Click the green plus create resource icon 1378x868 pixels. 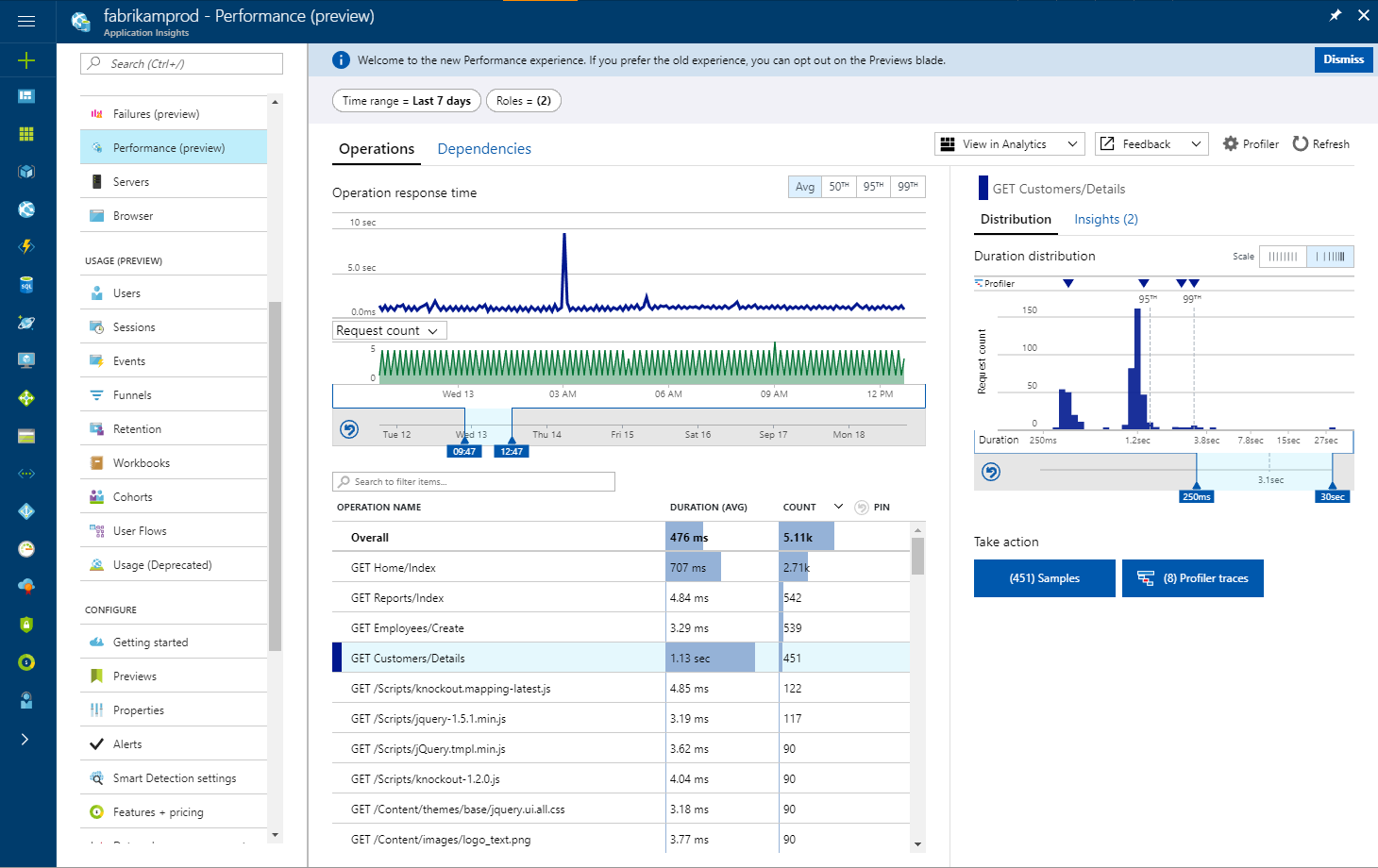26,61
